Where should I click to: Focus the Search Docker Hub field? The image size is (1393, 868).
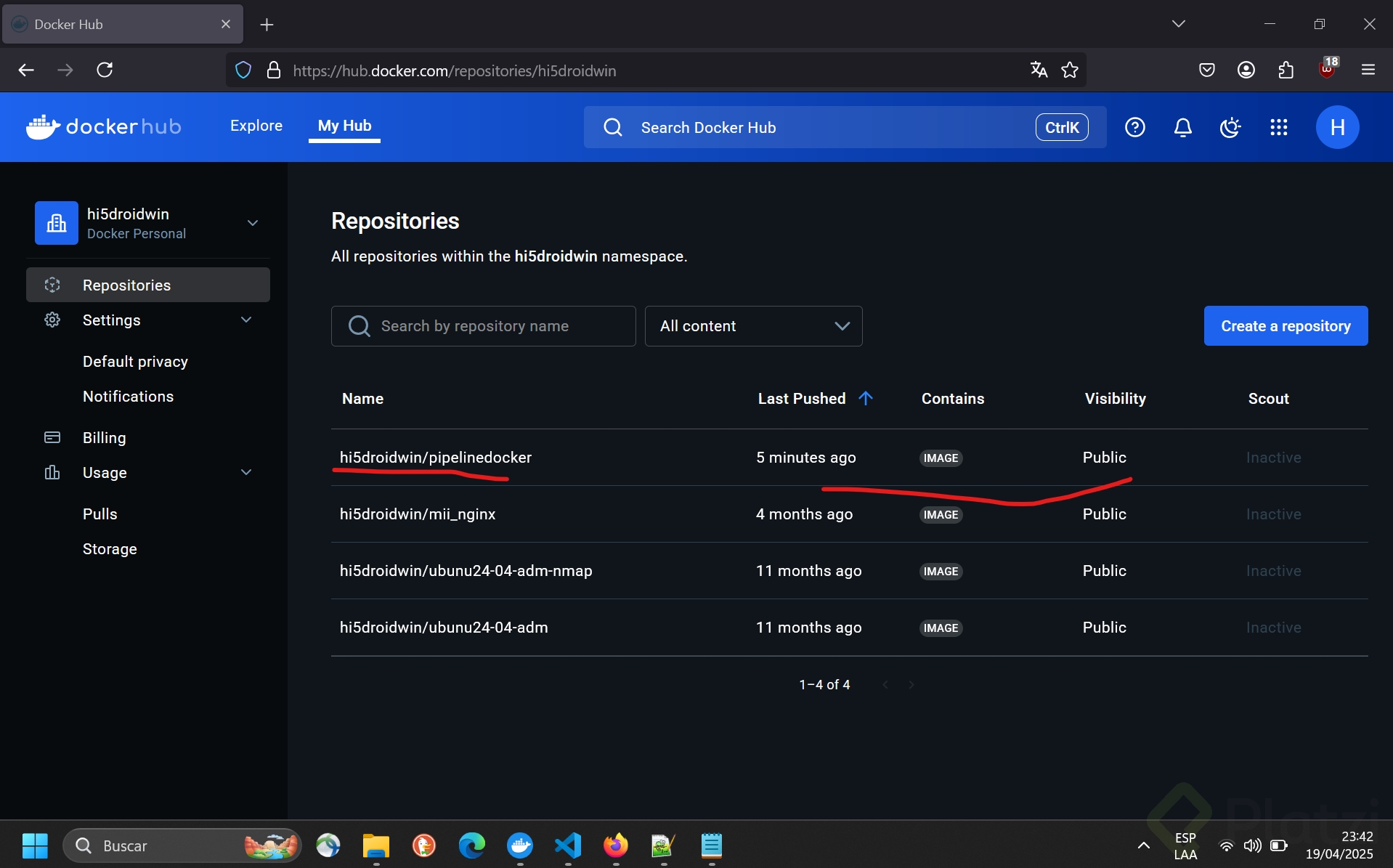coord(845,127)
